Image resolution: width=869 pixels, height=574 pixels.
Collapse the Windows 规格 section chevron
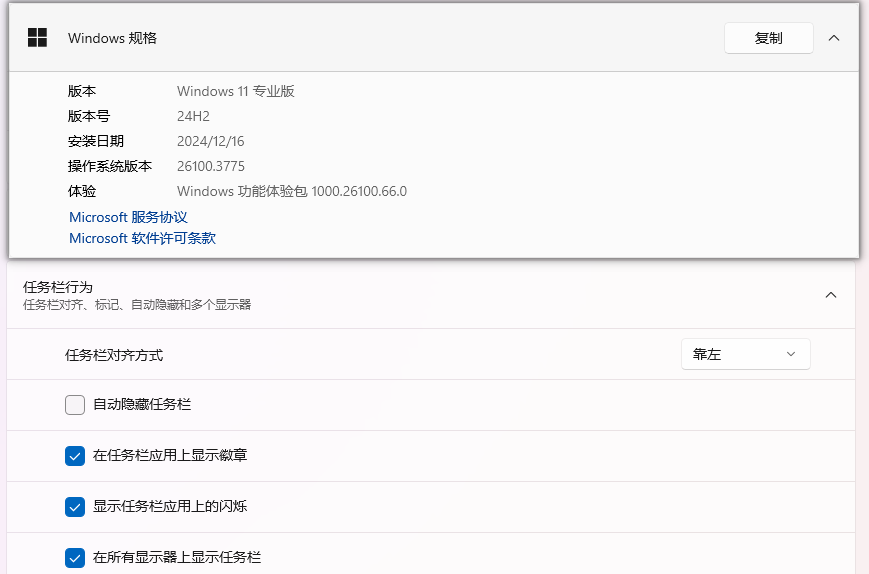pyautogui.click(x=834, y=38)
